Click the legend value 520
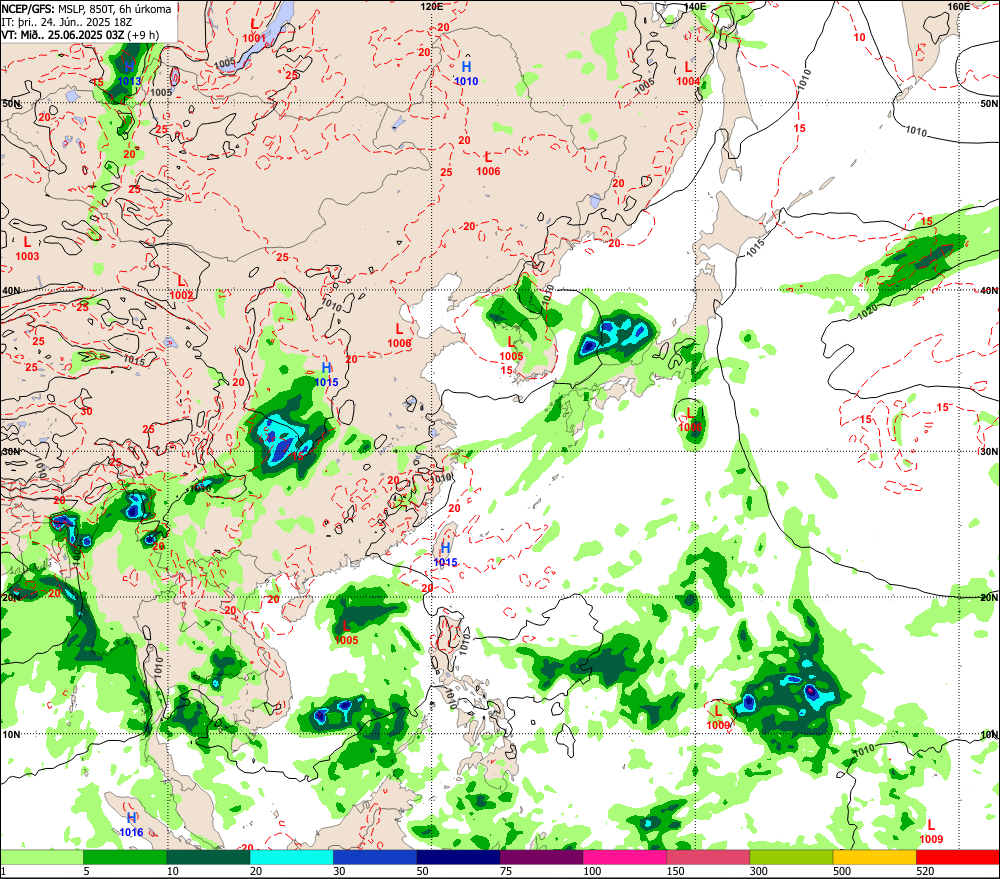The image size is (1000, 879). pyautogui.click(x=925, y=871)
